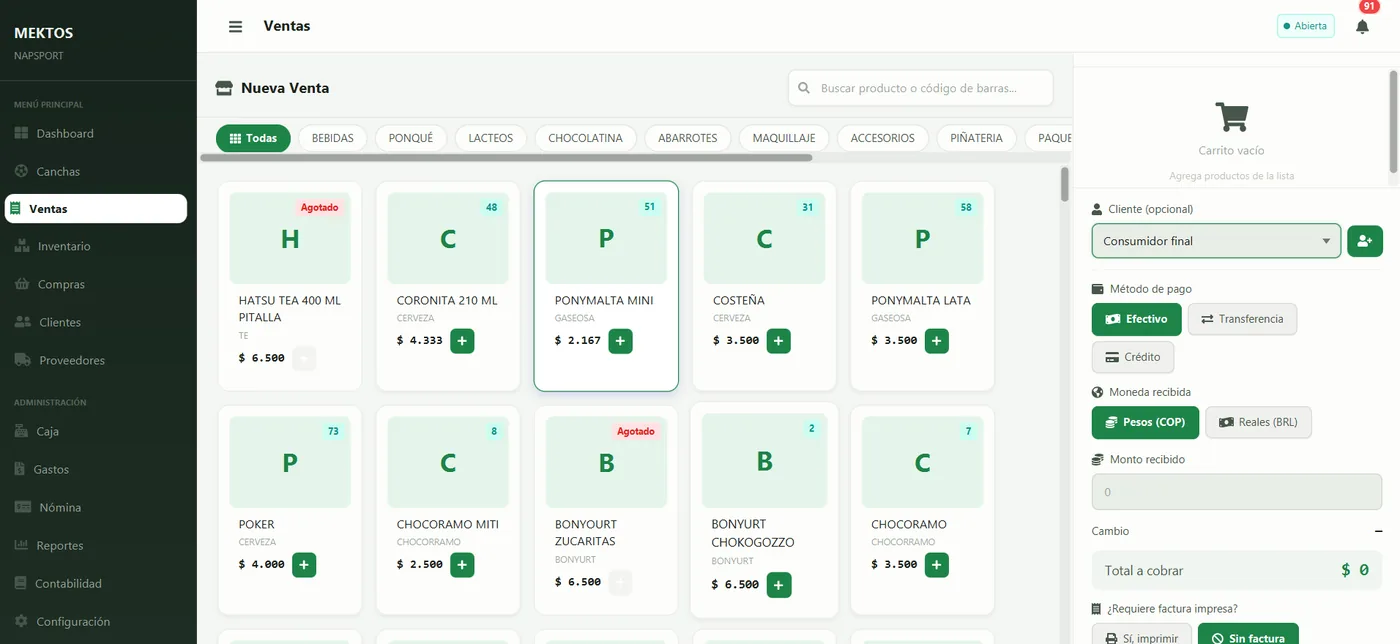This screenshot has width=1400, height=644.
Task: Click the Dashboard icon in the sidebar
Action: tap(22, 133)
